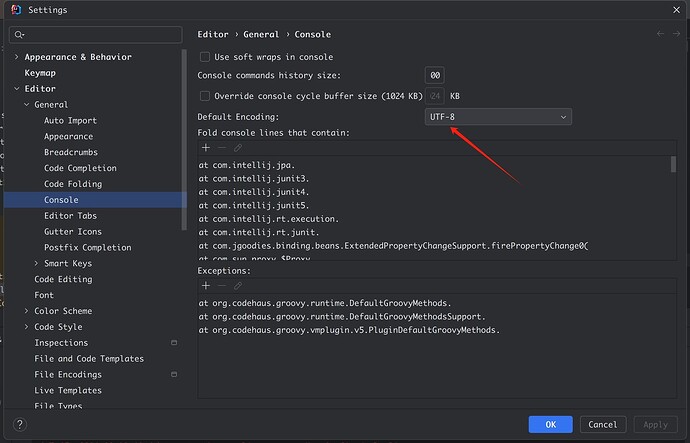
Task: Open Font settings
Action: click(x=44, y=295)
